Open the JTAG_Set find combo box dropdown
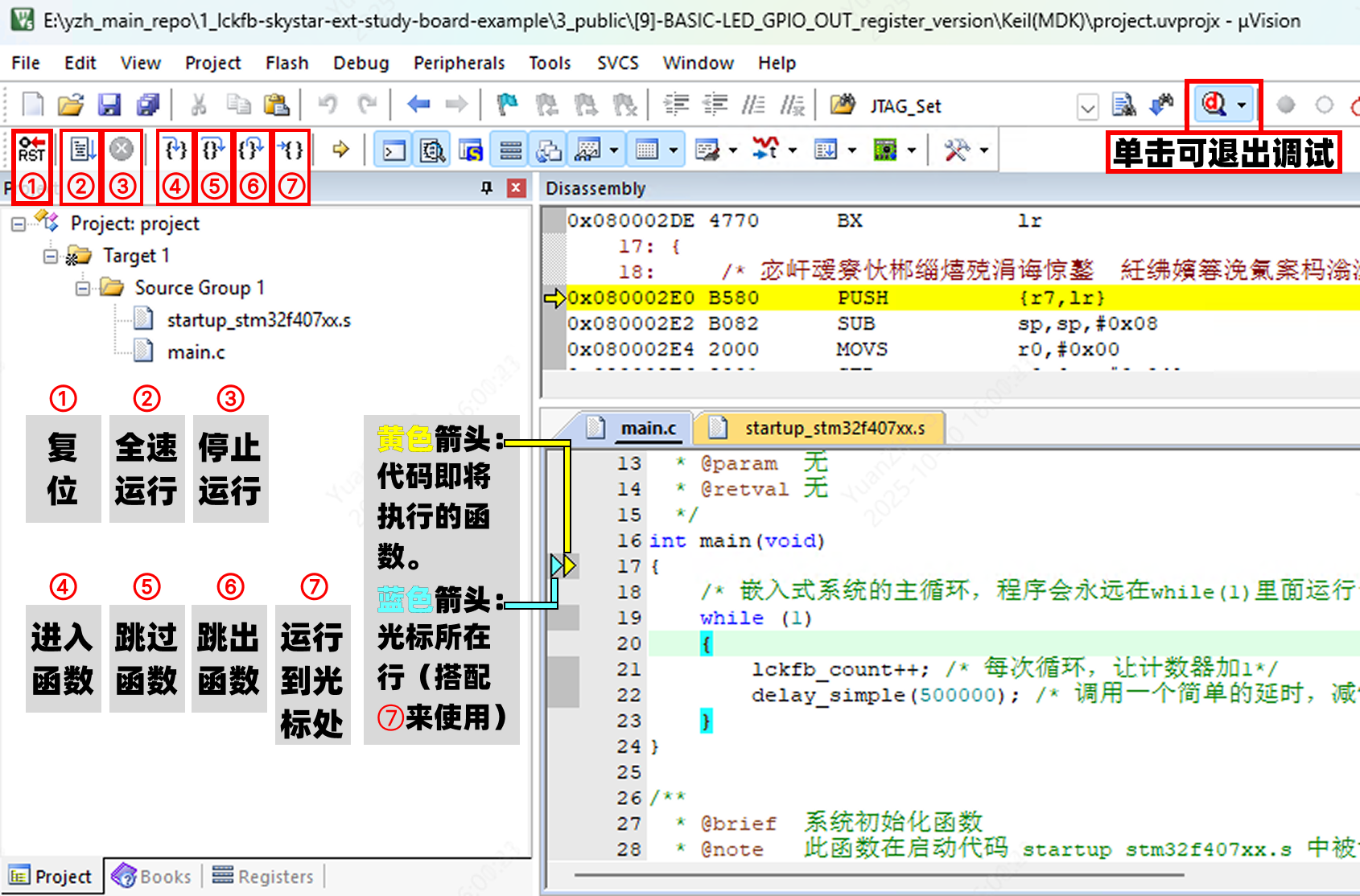The image size is (1360, 896). pos(1087,106)
